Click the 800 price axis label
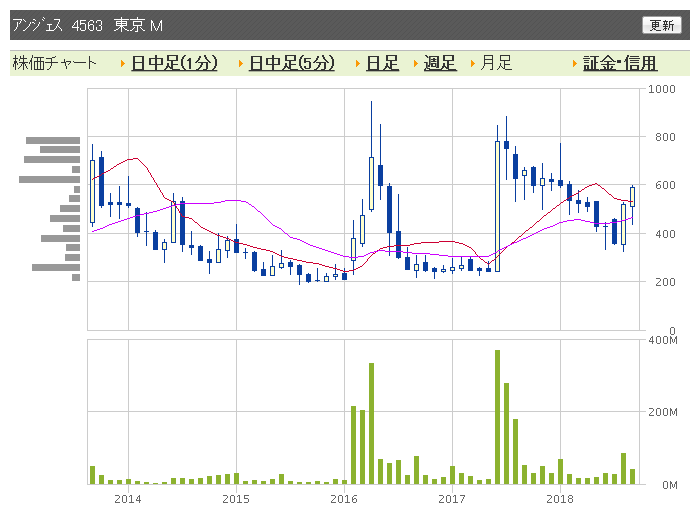 tap(665, 137)
